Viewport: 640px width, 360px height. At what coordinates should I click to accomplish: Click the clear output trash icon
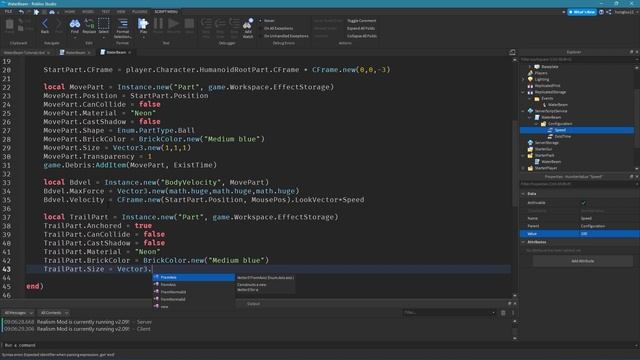(503, 313)
